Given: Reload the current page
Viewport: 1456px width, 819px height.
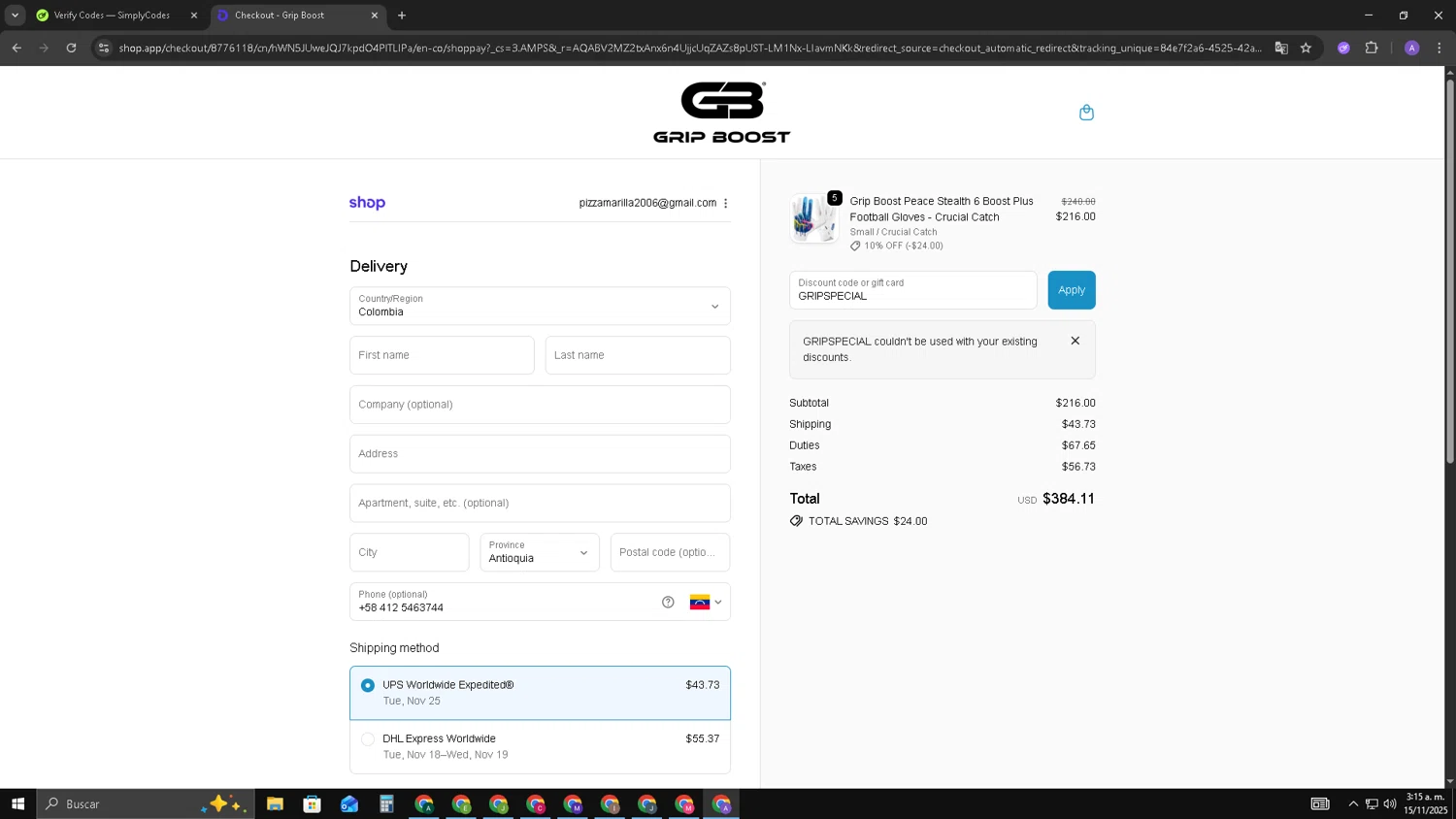Looking at the screenshot, I should (71, 48).
